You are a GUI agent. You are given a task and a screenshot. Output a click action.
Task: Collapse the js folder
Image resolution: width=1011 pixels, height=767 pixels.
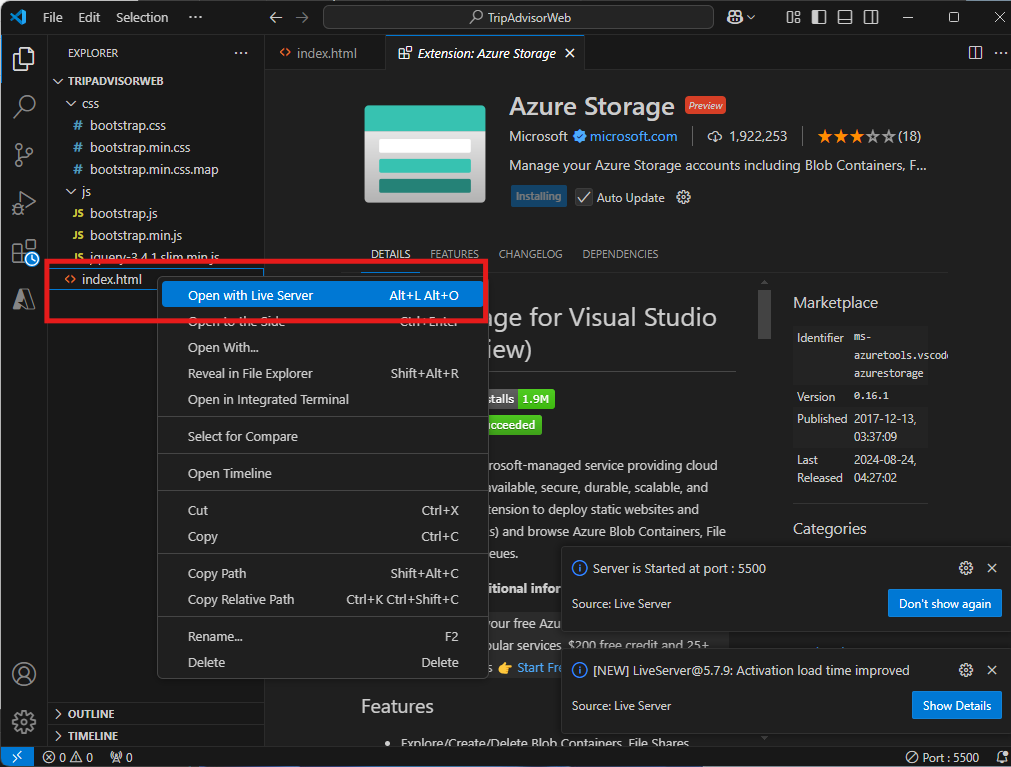coord(72,191)
